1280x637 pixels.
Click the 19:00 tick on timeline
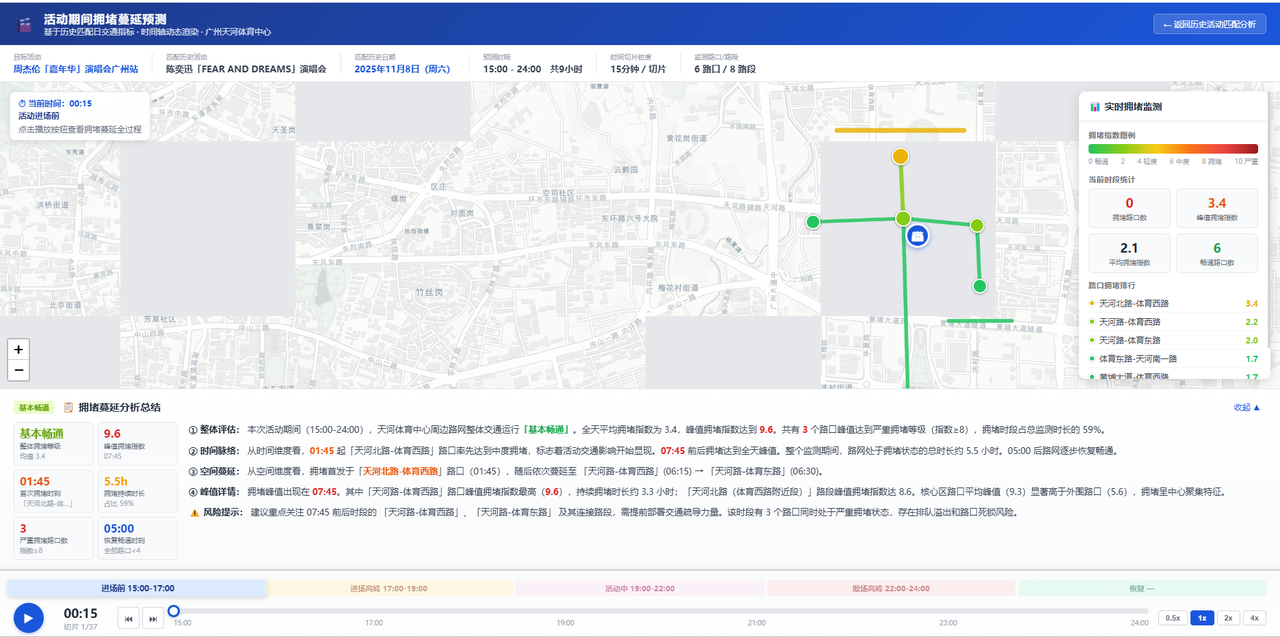566,622
